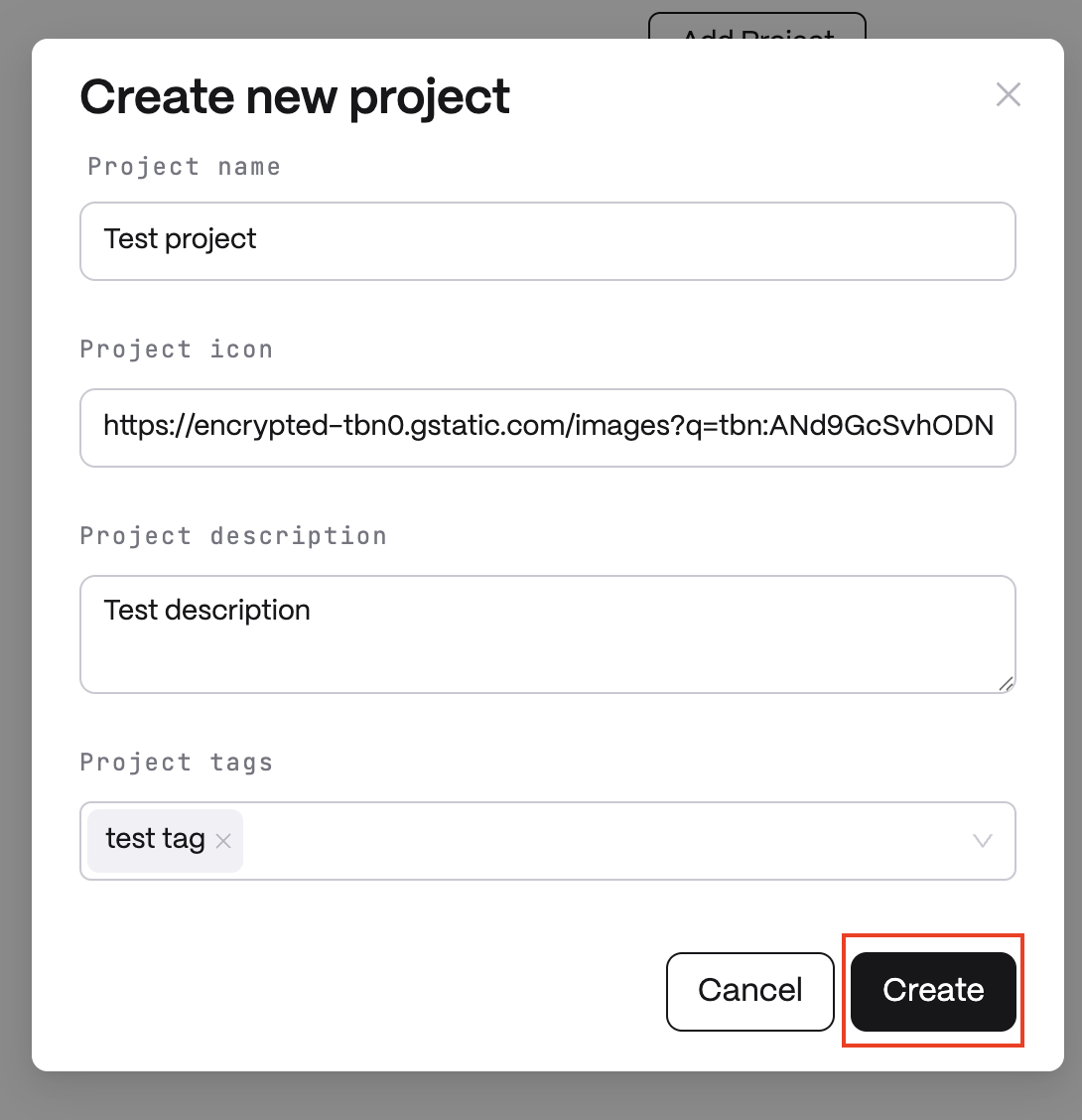Click the "Test project" text value

180,239
